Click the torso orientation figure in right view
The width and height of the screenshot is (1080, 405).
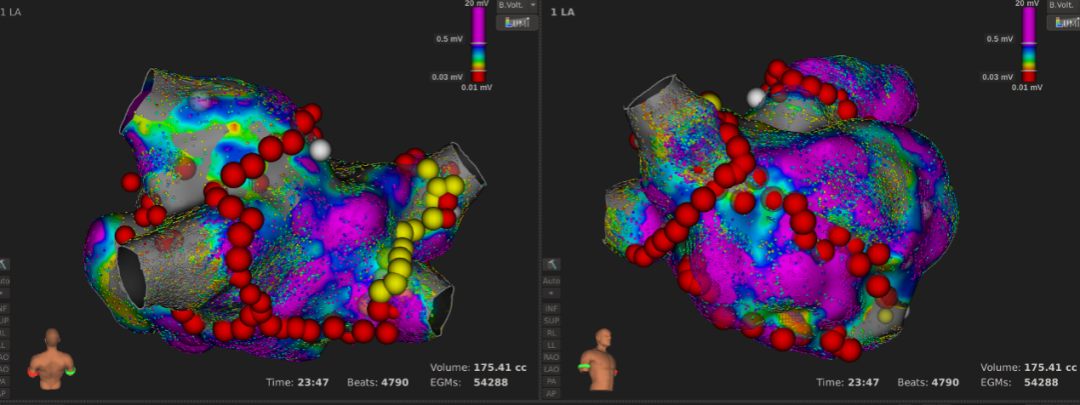point(600,354)
